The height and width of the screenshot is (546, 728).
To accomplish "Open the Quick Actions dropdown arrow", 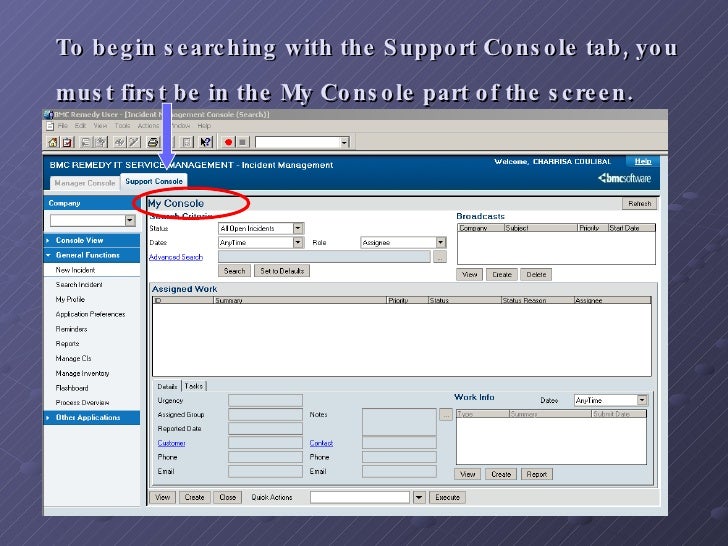I will [x=419, y=497].
